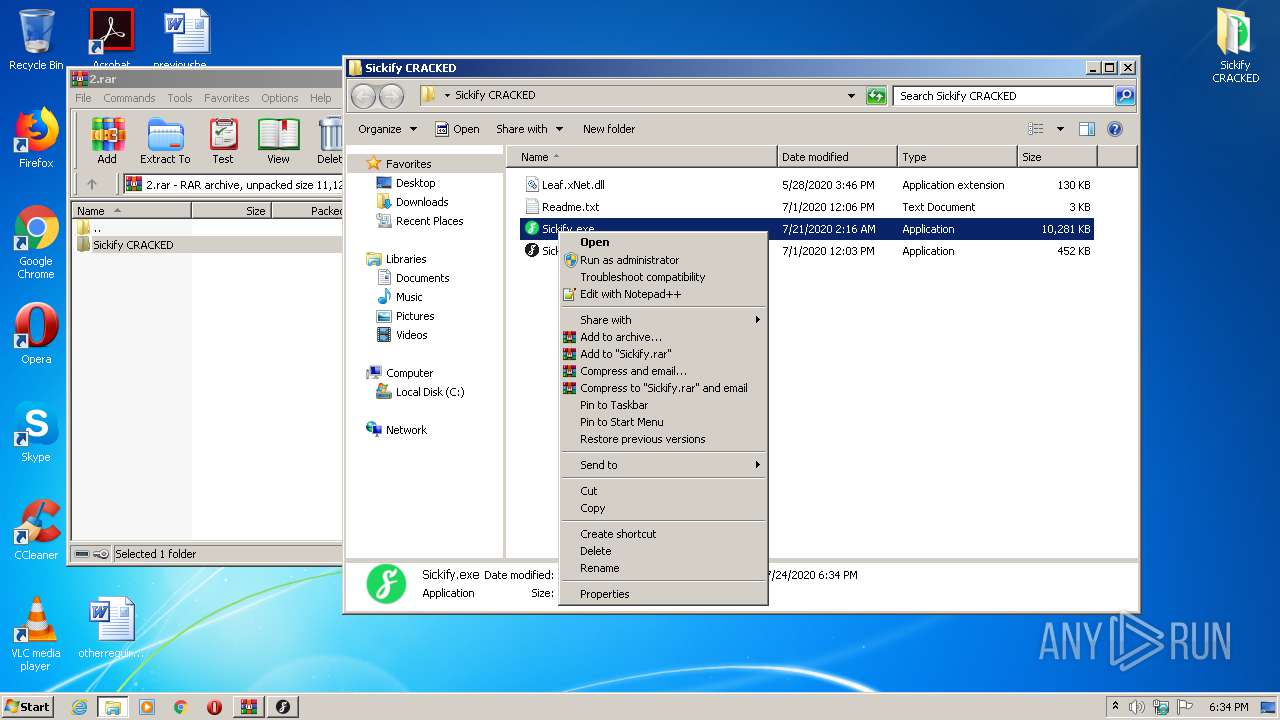Image resolution: width=1280 pixels, height=720 pixels.
Task: Click Test icon in WinRAR toolbar
Action: [223, 141]
